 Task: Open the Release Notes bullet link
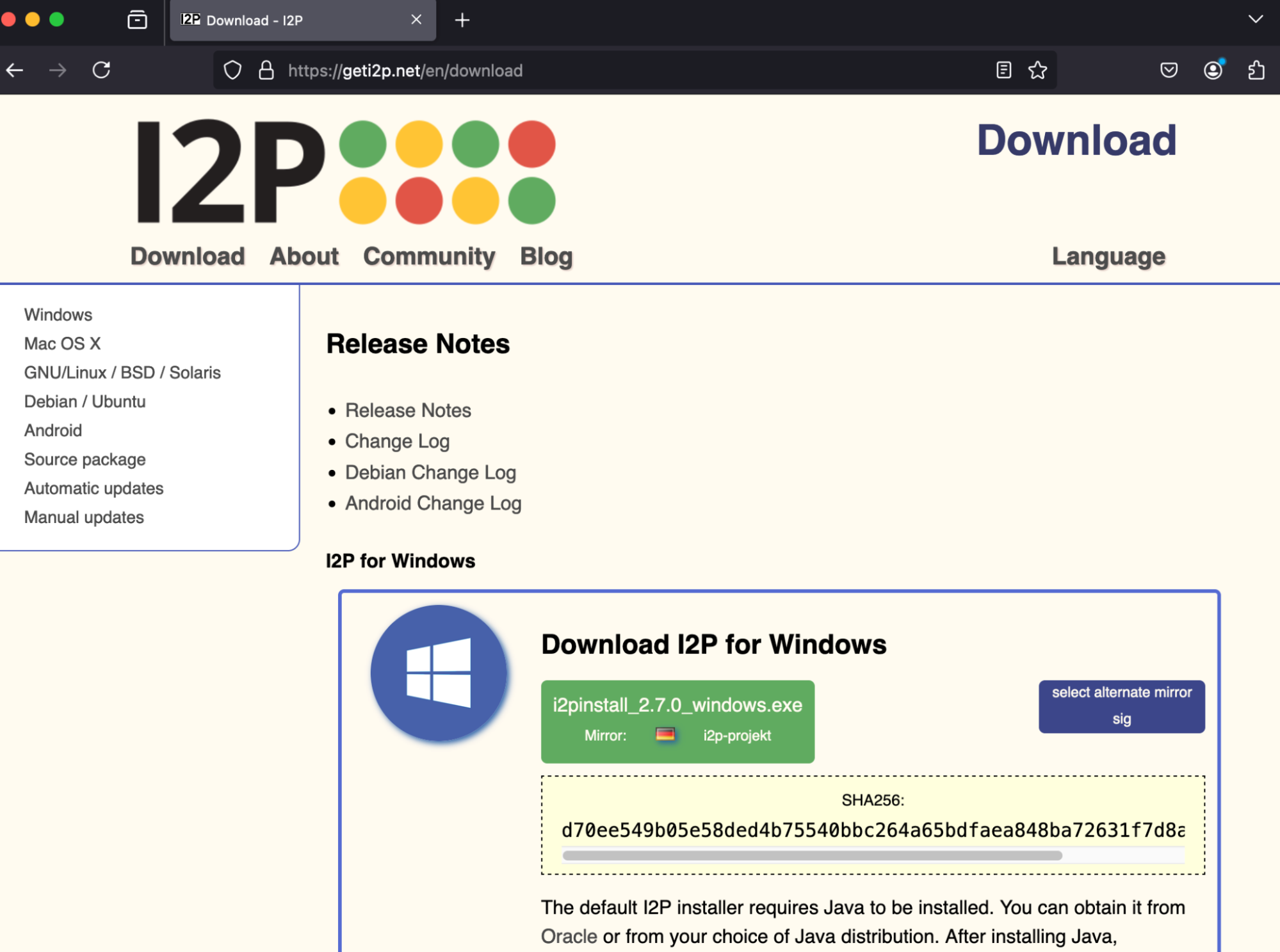coord(408,410)
